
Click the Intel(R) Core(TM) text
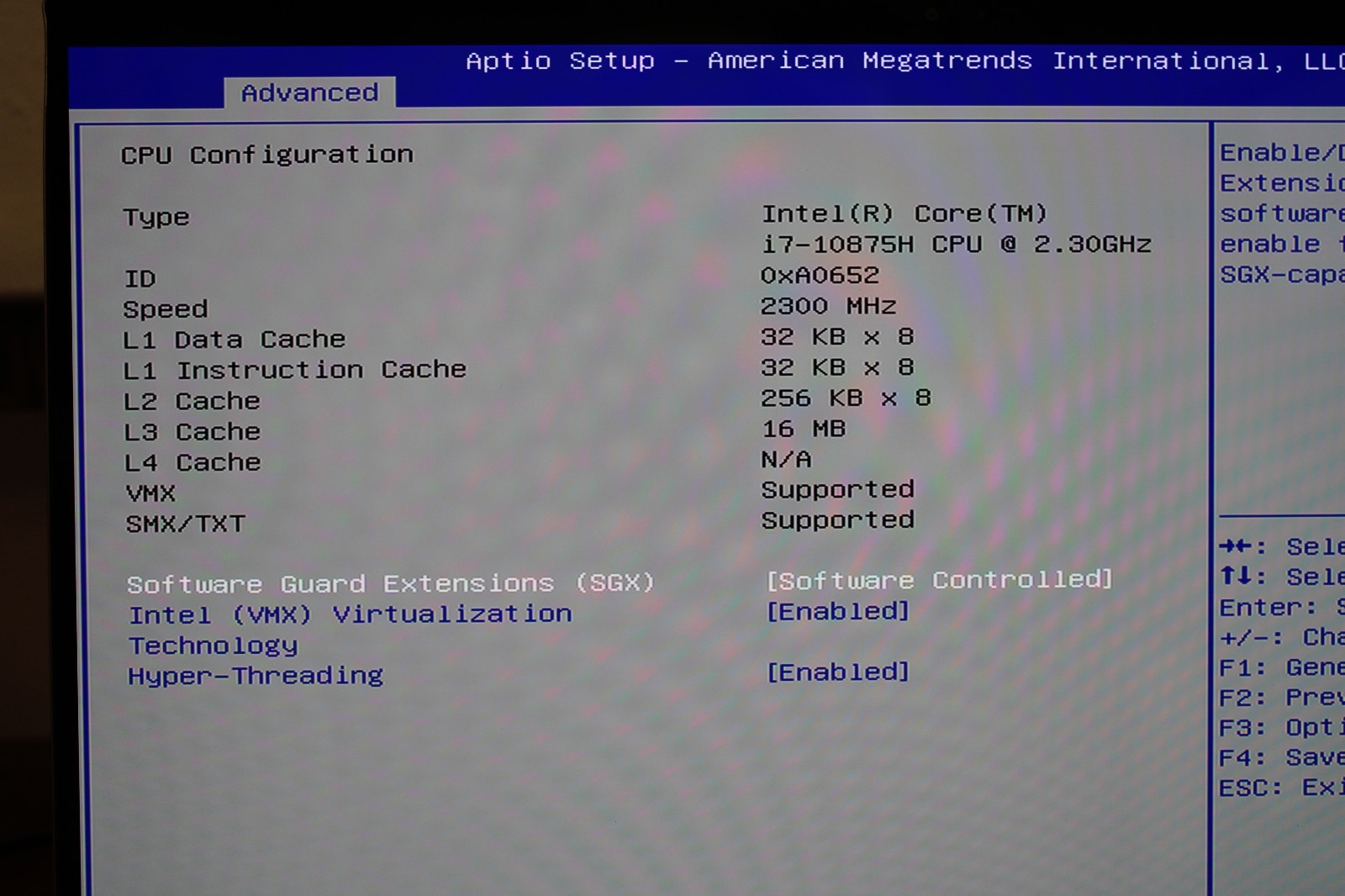pos(905,213)
